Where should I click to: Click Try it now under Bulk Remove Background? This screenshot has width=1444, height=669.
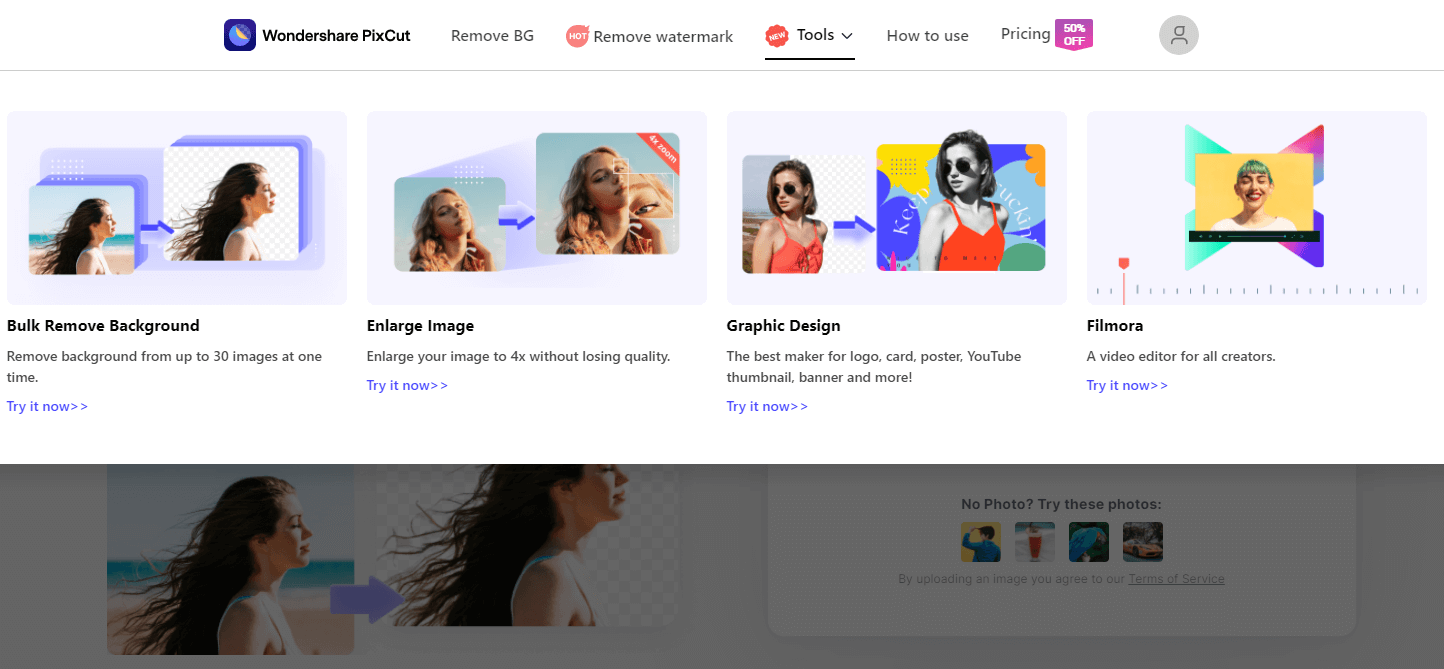click(47, 406)
